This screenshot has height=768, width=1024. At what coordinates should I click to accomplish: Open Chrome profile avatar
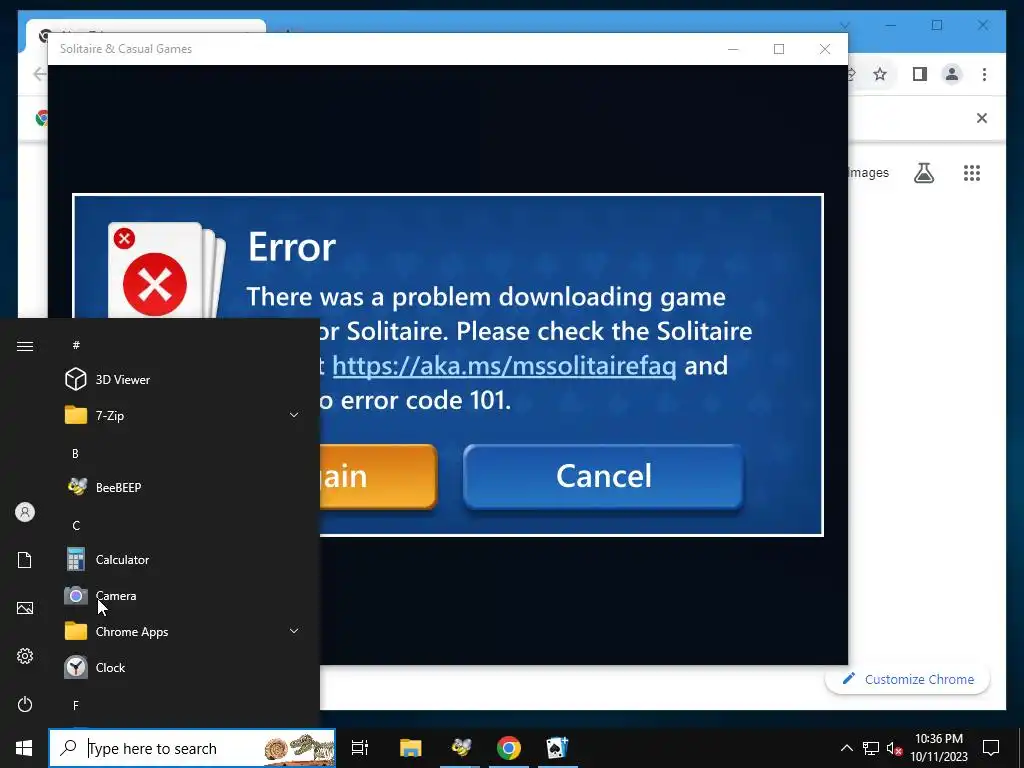[x=952, y=74]
